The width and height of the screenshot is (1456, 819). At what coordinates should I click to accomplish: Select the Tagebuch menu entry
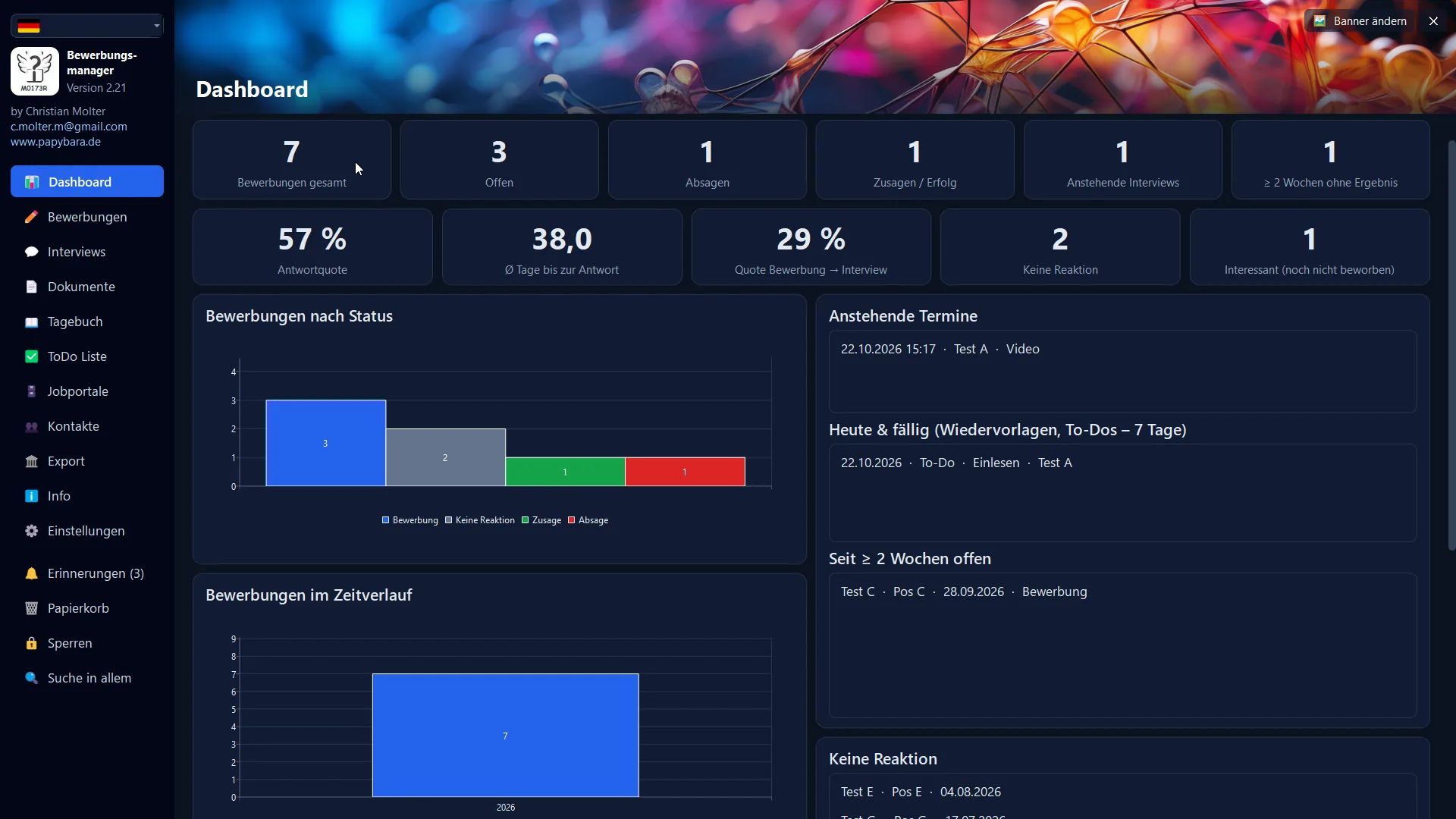[87, 322]
